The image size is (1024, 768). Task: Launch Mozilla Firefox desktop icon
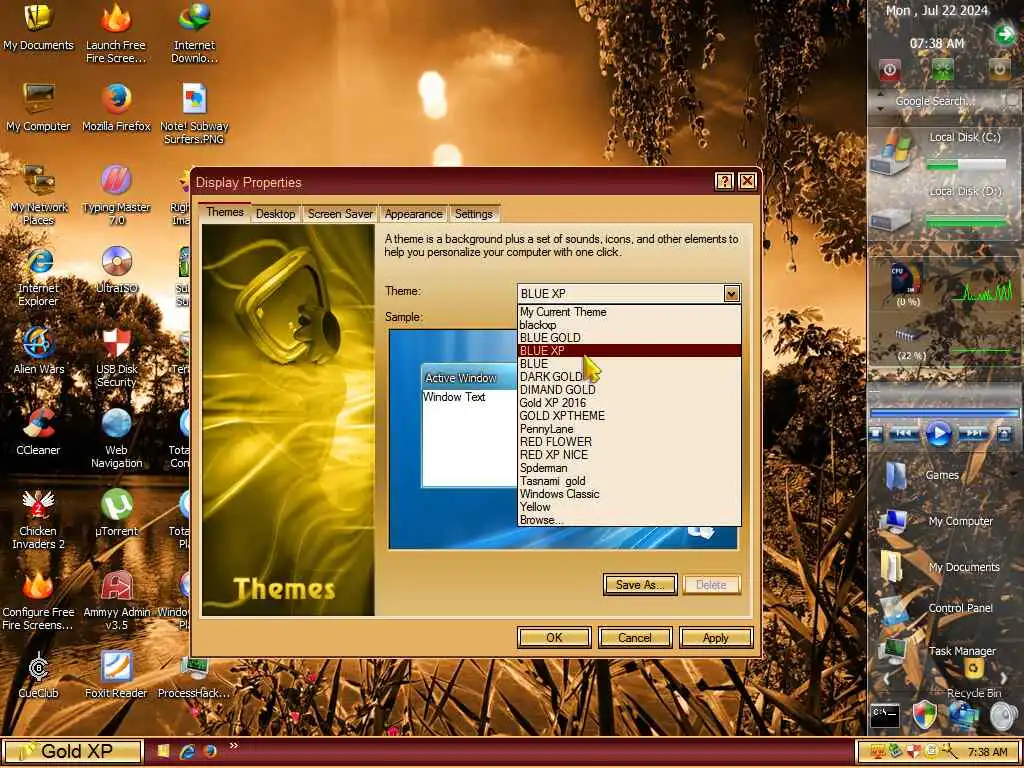116,108
